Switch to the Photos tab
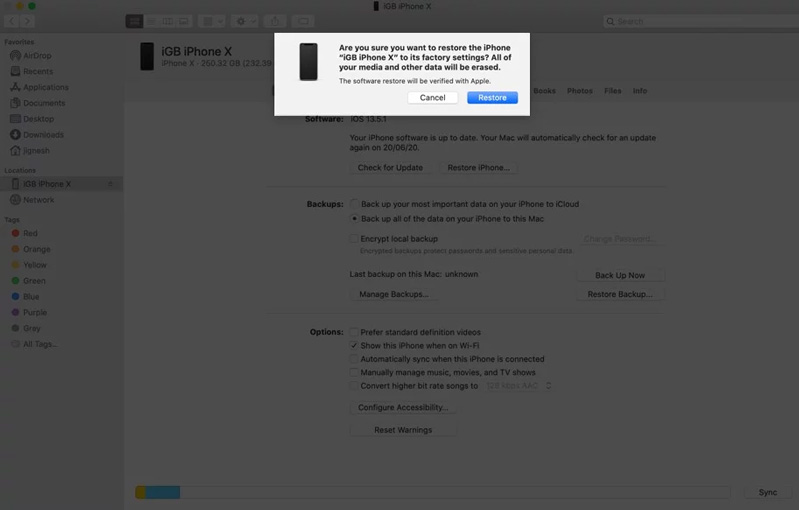 click(579, 91)
